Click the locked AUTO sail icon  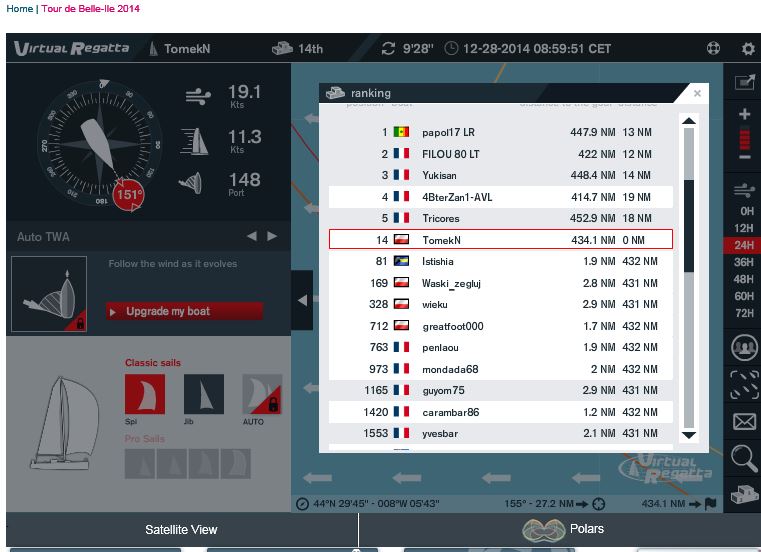tap(262, 394)
